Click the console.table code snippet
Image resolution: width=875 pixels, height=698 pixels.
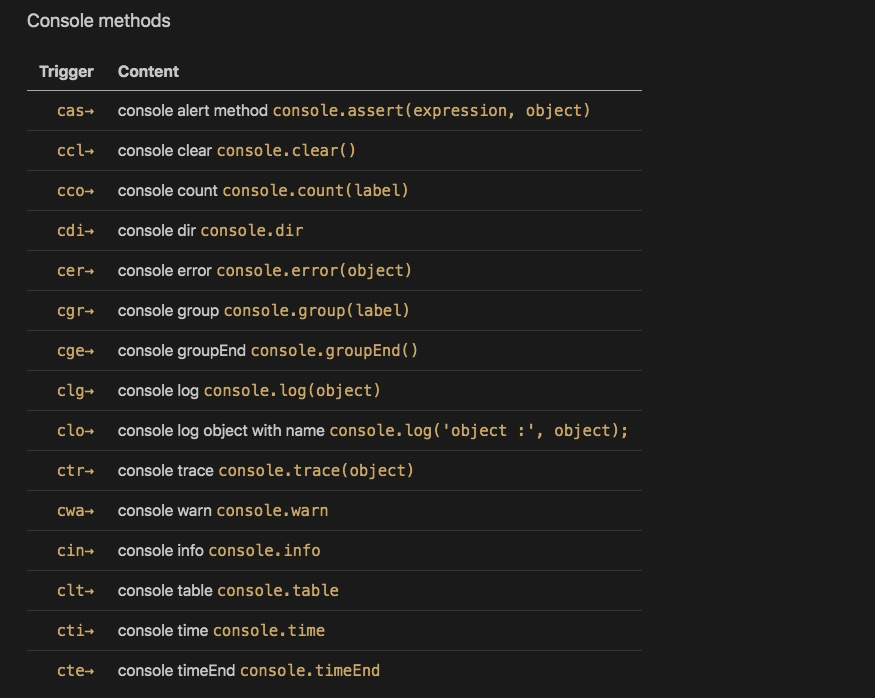click(277, 590)
